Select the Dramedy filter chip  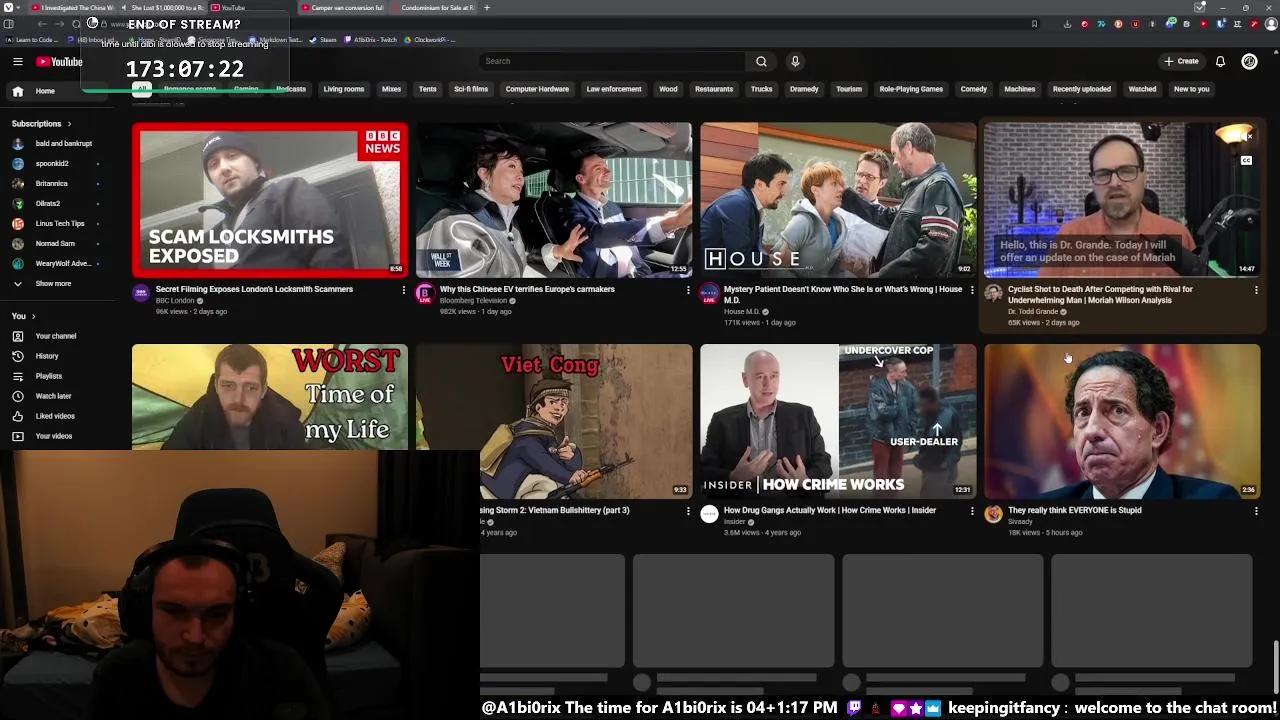[804, 89]
